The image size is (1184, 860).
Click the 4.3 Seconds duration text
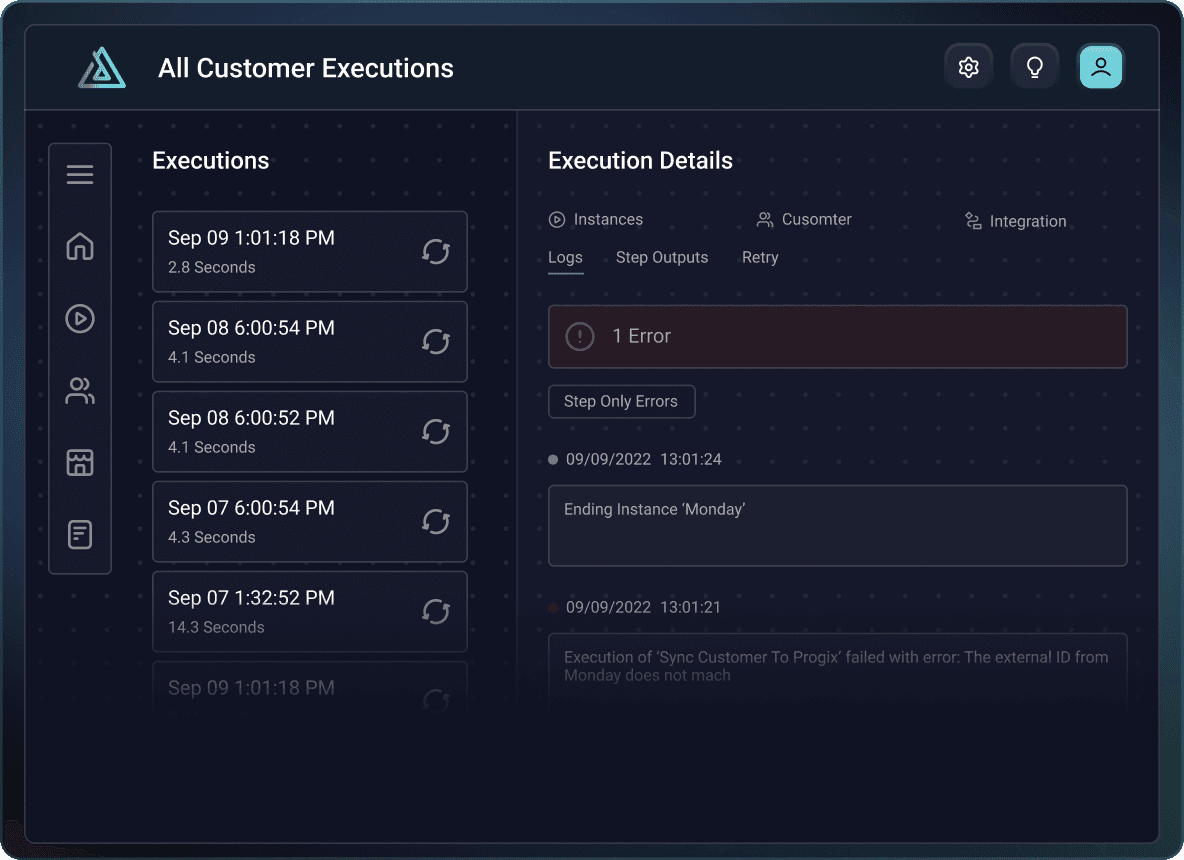click(x=211, y=537)
